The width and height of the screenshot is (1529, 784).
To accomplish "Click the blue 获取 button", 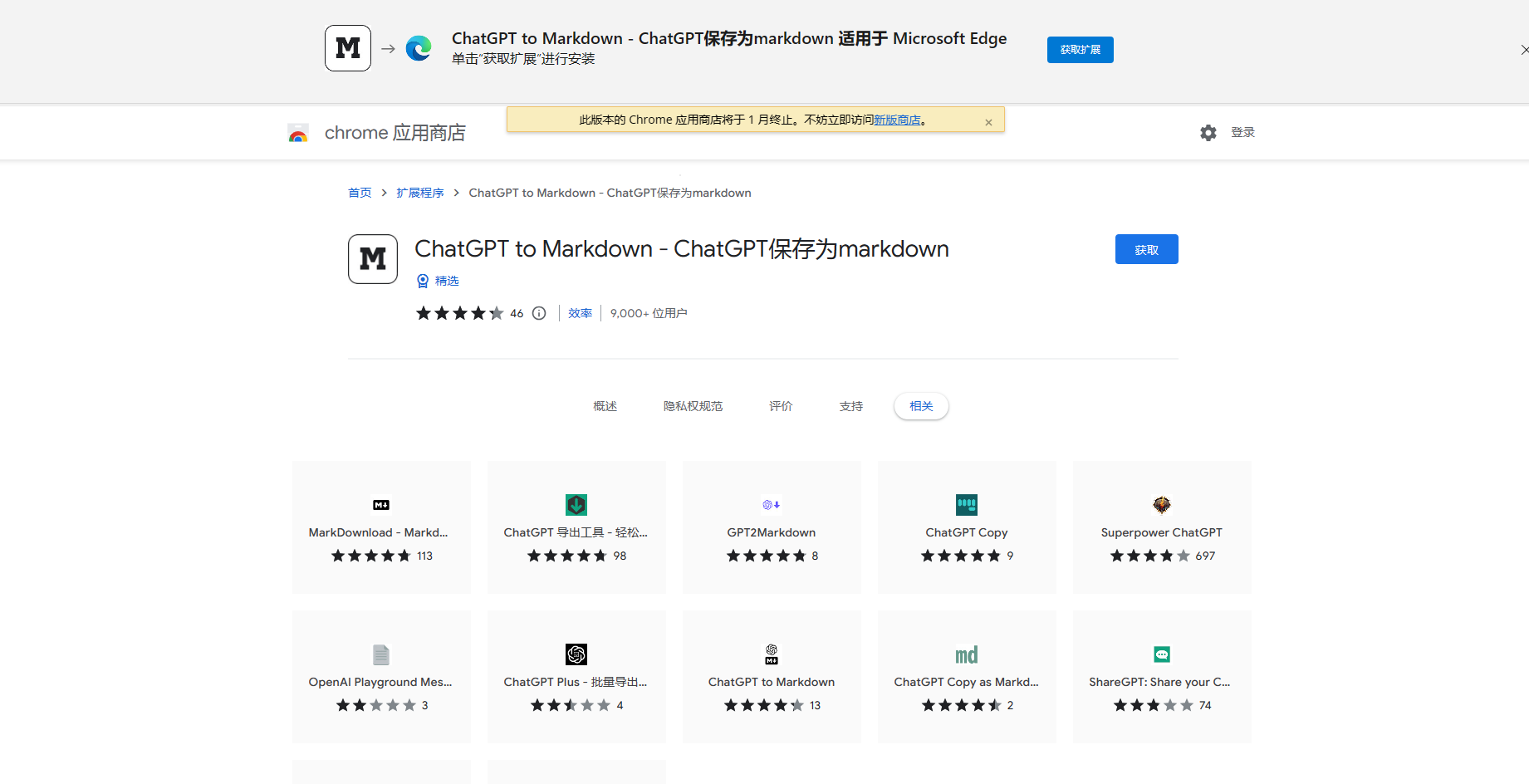I will point(1146,249).
